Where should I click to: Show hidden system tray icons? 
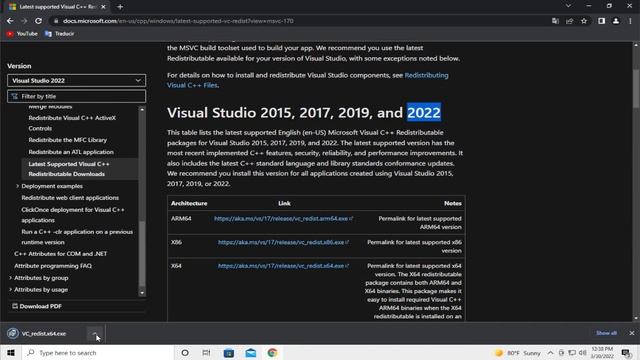tap(550, 353)
